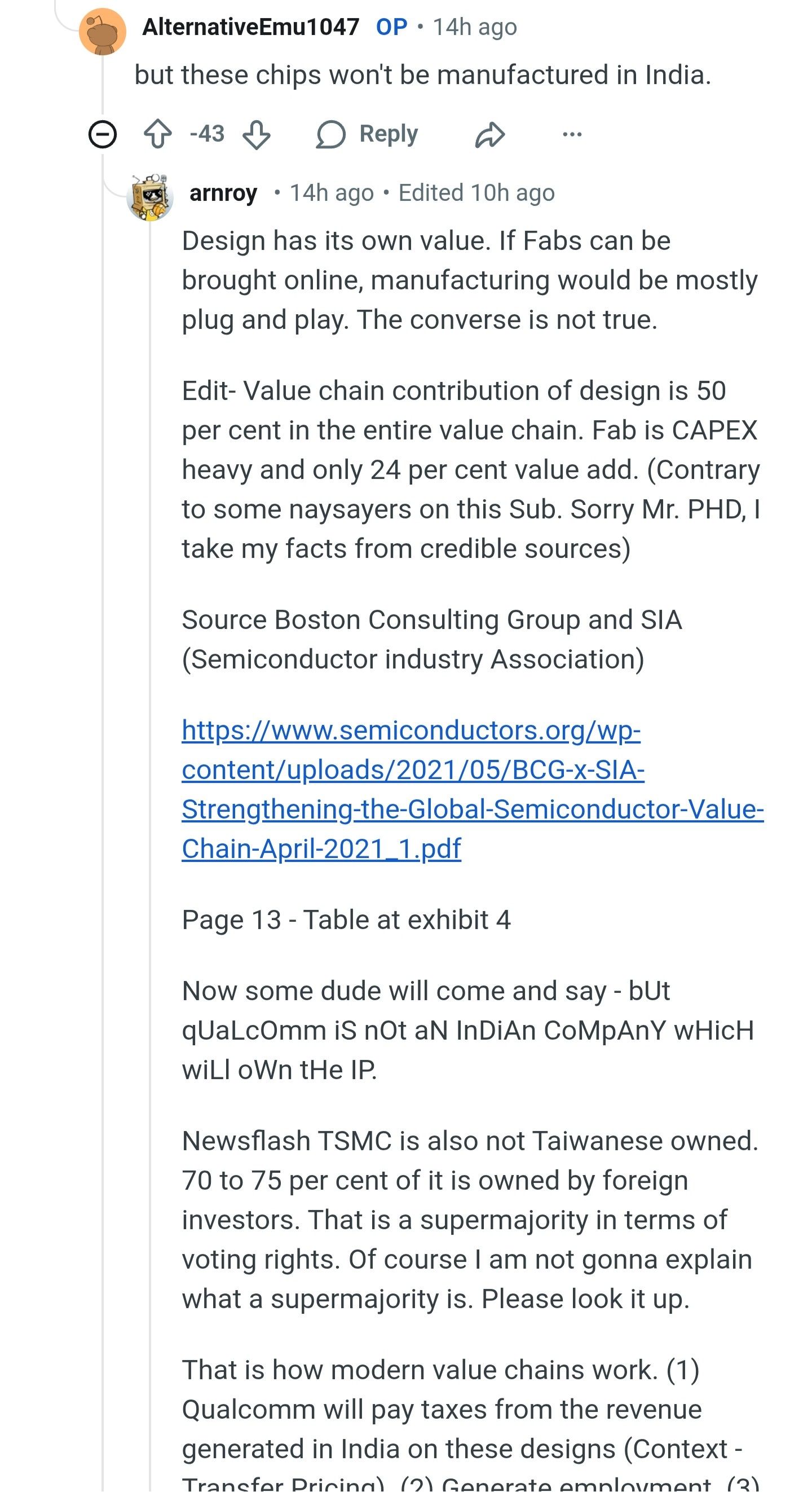
Task: Open the semiconductors.org BCG-x-SIA PDF link
Action: pyautogui.click(x=412, y=789)
